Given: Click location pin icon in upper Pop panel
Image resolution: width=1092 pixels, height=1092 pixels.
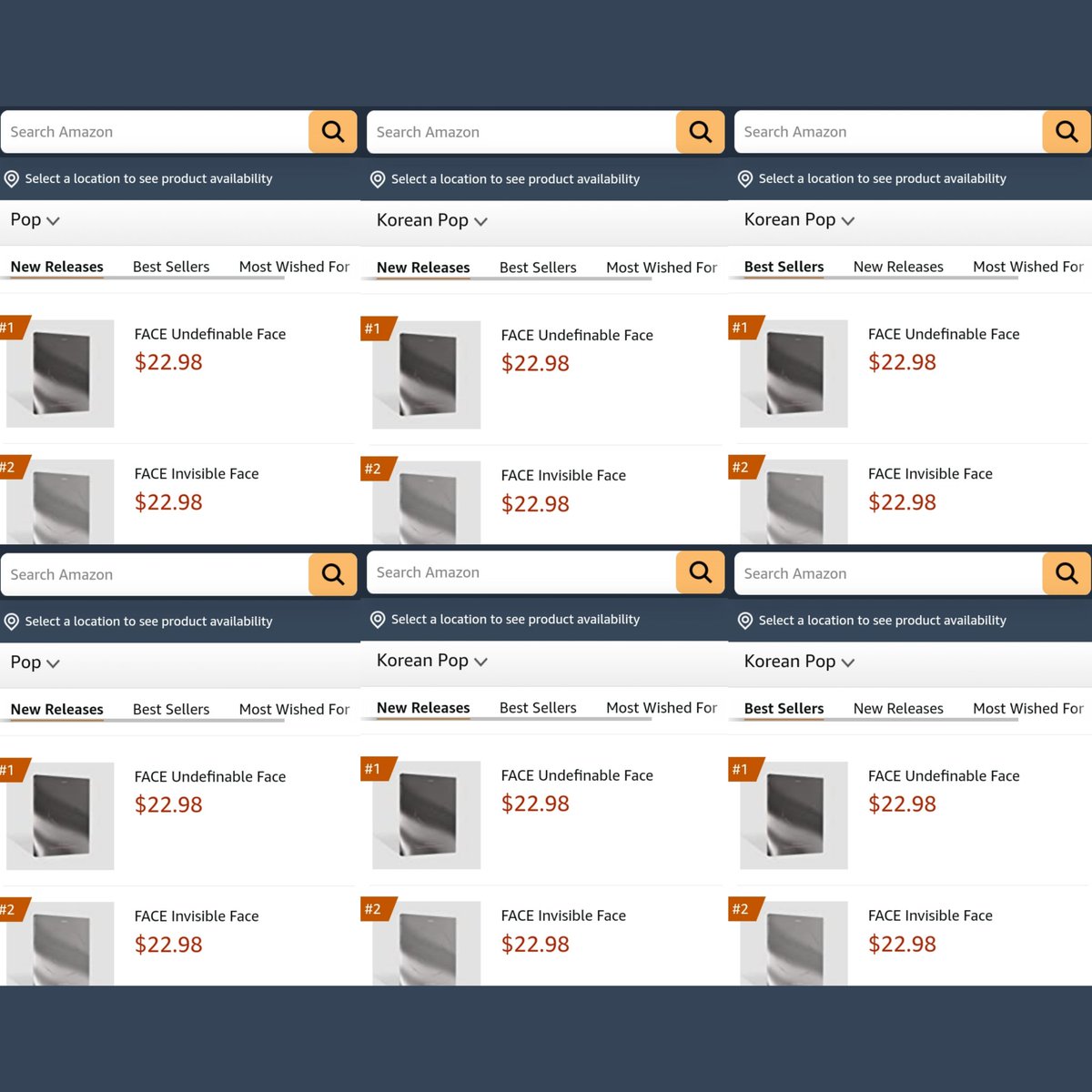Looking at the screenshot, I should [x=12, y=179].
